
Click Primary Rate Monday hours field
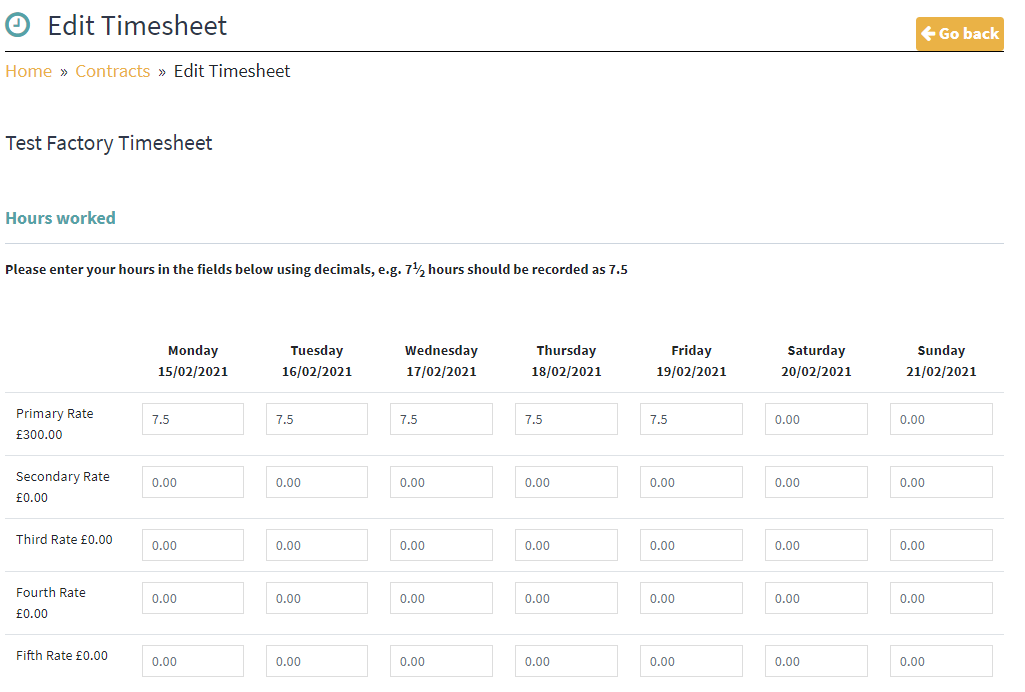(x=193, y=419)
